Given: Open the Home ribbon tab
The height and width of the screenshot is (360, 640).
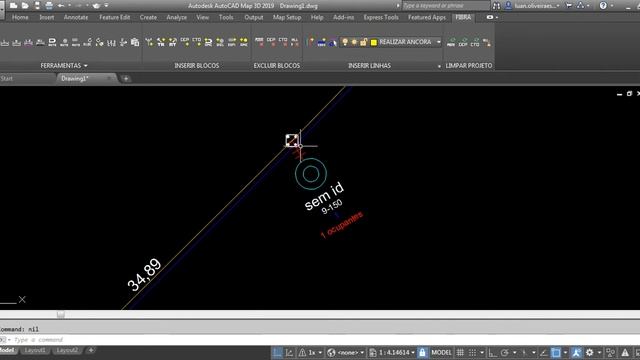Looking at the screenshot, I should click(x=20, y=17).
